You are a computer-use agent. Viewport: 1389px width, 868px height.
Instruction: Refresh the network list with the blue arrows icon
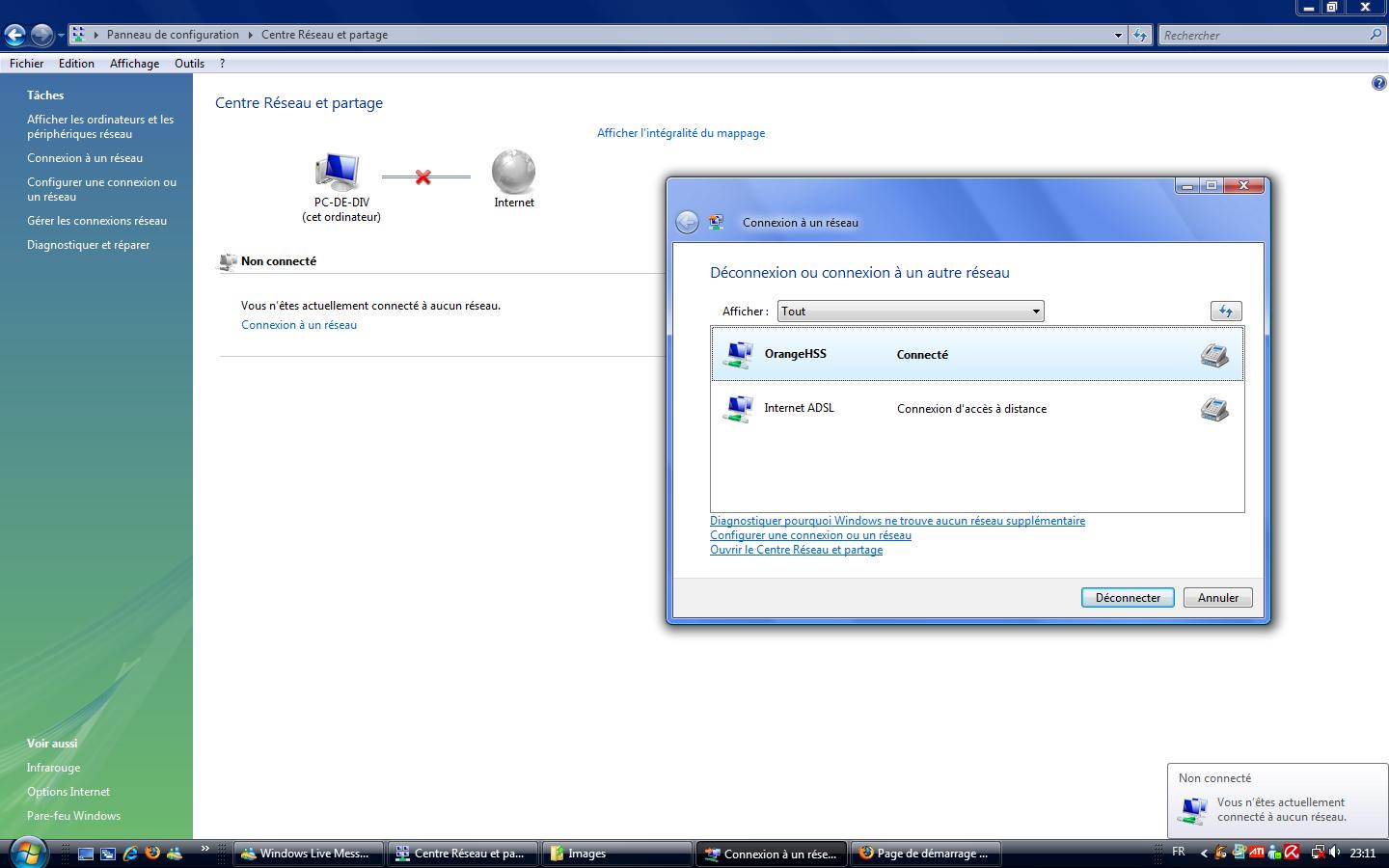[1225, 311]
